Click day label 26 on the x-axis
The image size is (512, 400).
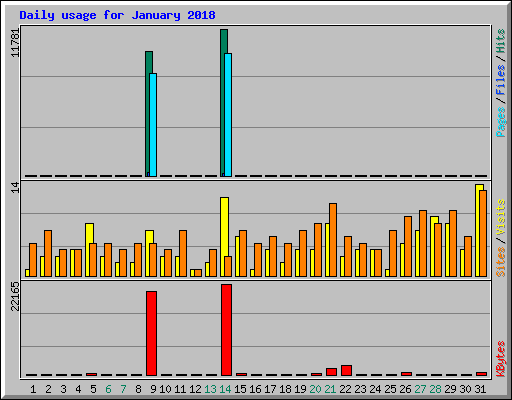[405, 389]
